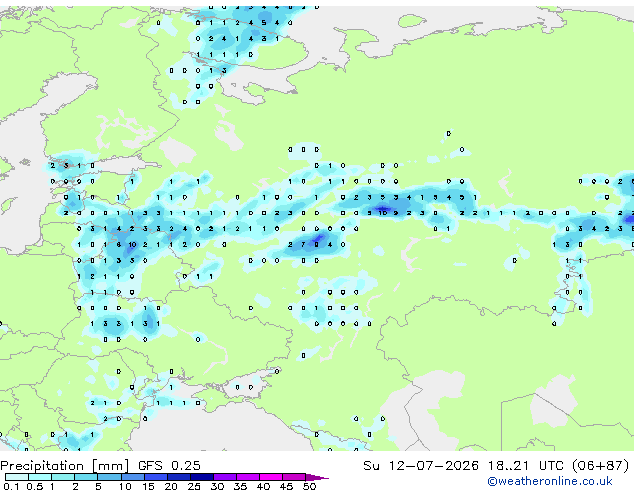Click the "Precipitation [mm]" title text
The image size is (634, 490).
65,466
